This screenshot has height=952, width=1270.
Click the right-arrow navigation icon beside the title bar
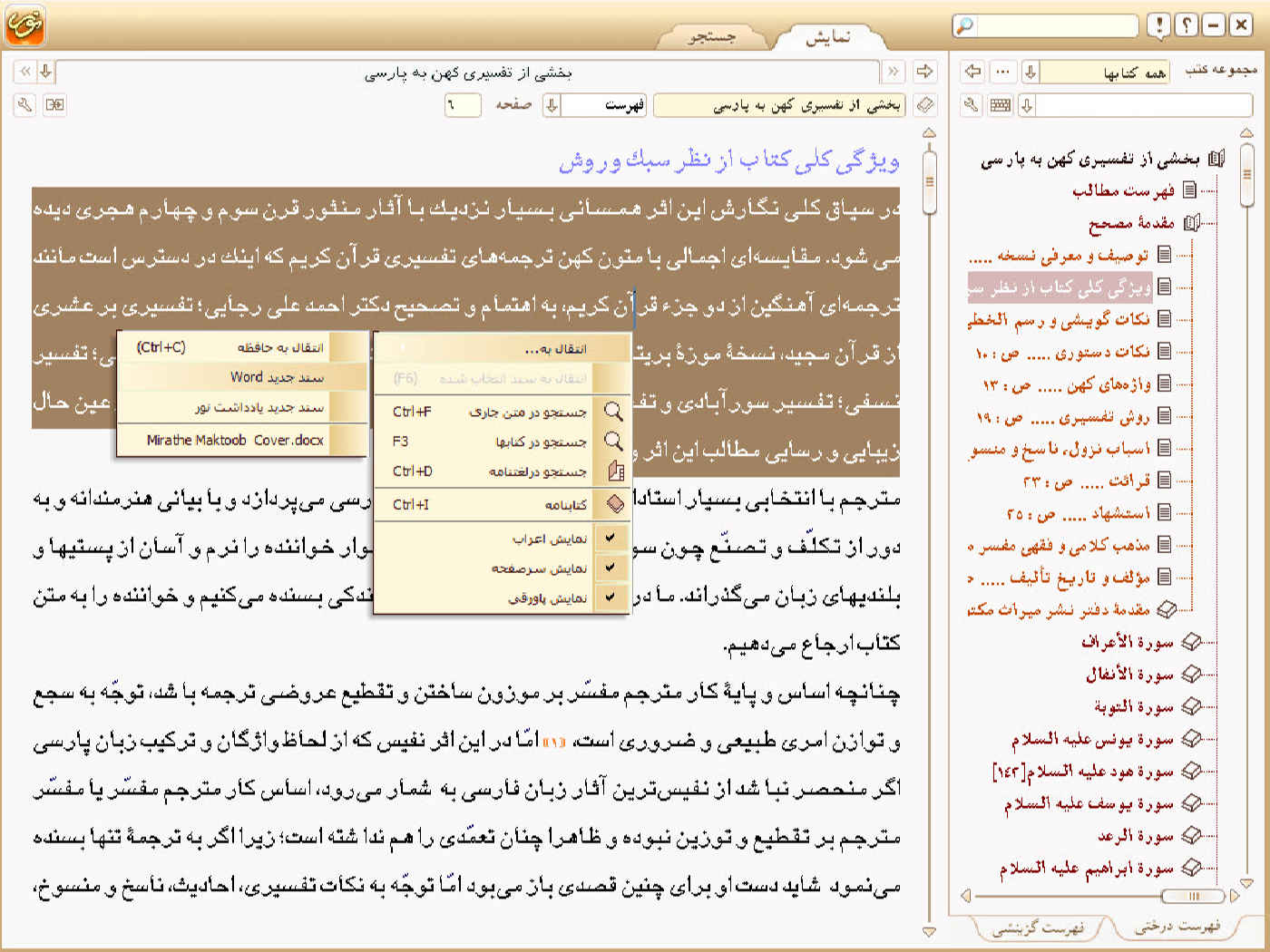coord(925,71)
